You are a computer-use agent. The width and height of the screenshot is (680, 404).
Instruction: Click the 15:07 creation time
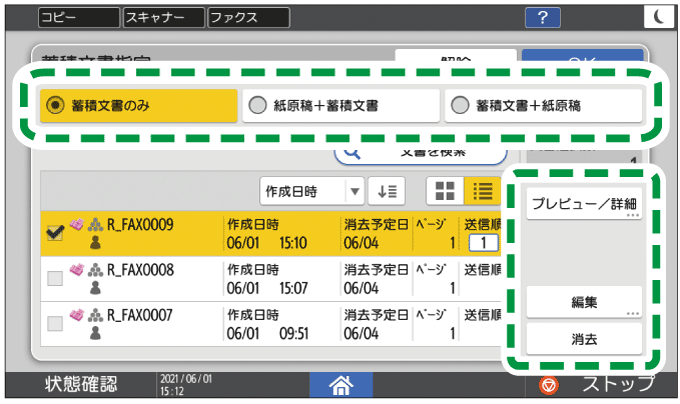[x=293, y=288]
